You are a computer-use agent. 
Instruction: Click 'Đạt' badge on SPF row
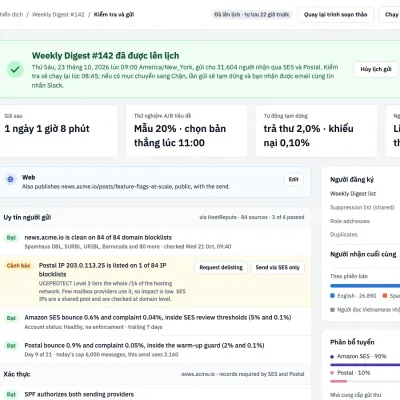tap(11, 394)
